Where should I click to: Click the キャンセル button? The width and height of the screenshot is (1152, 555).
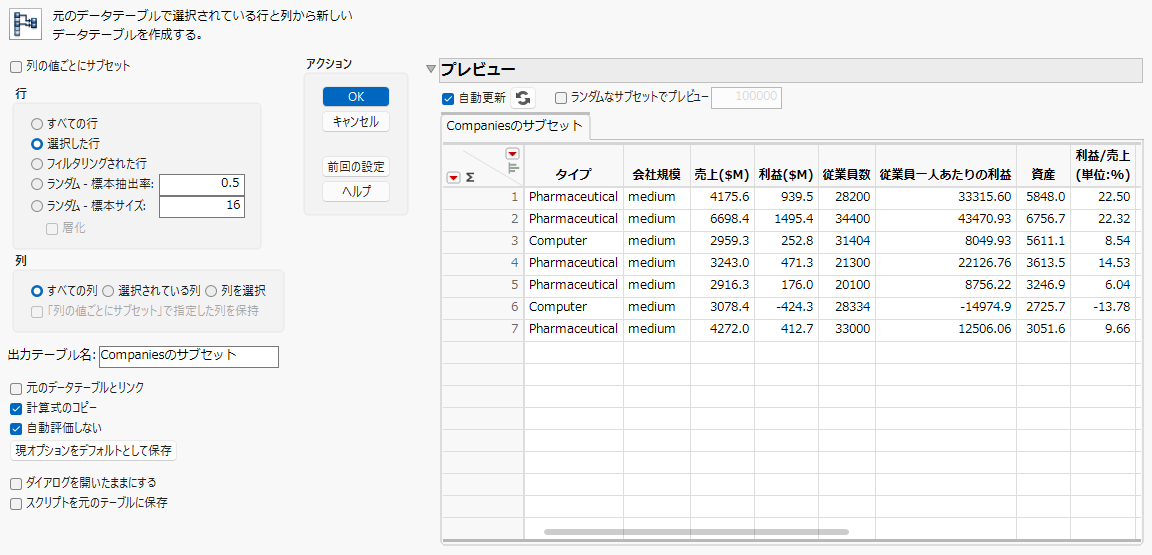coord(356,122)
